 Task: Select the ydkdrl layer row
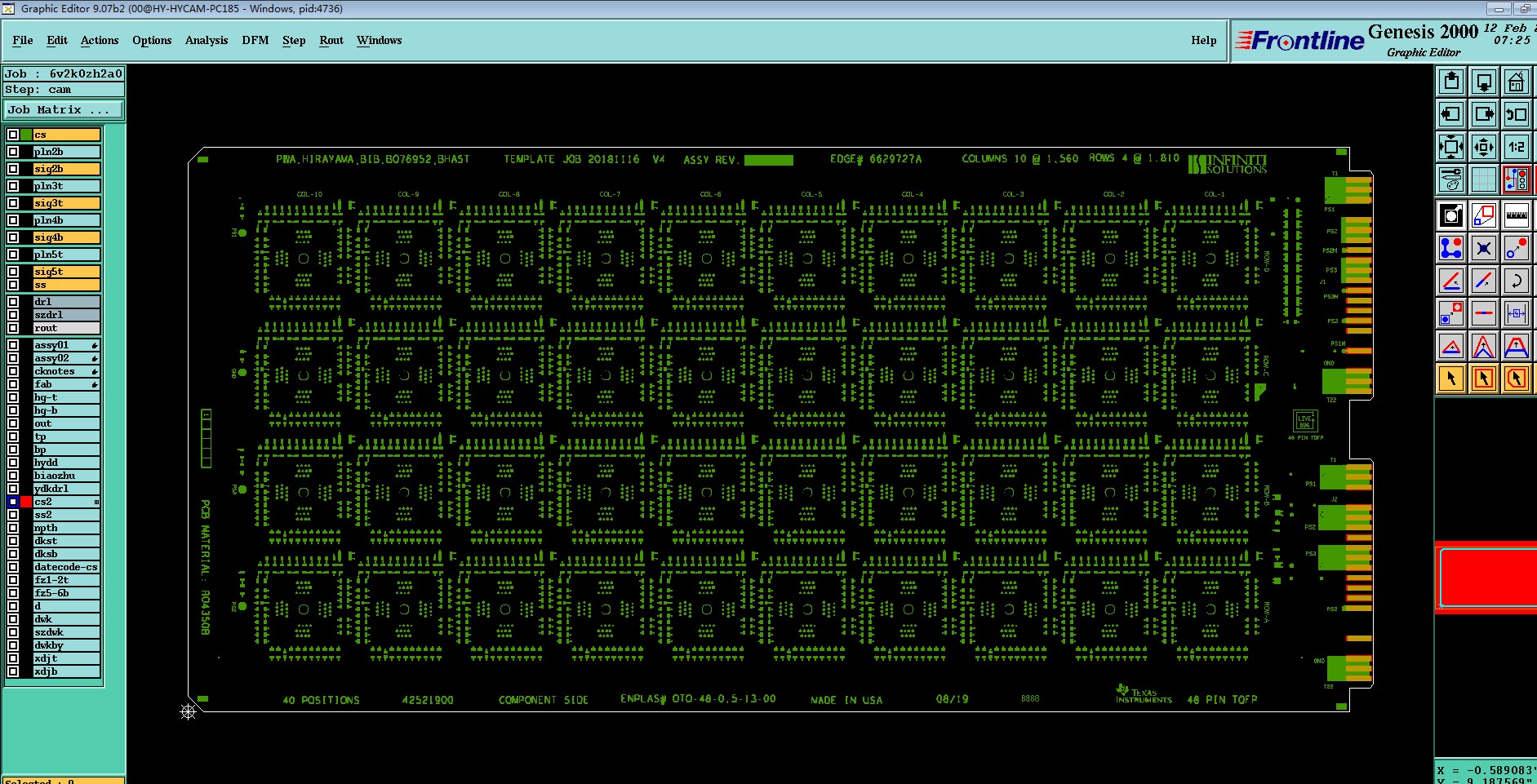(67, 489)
